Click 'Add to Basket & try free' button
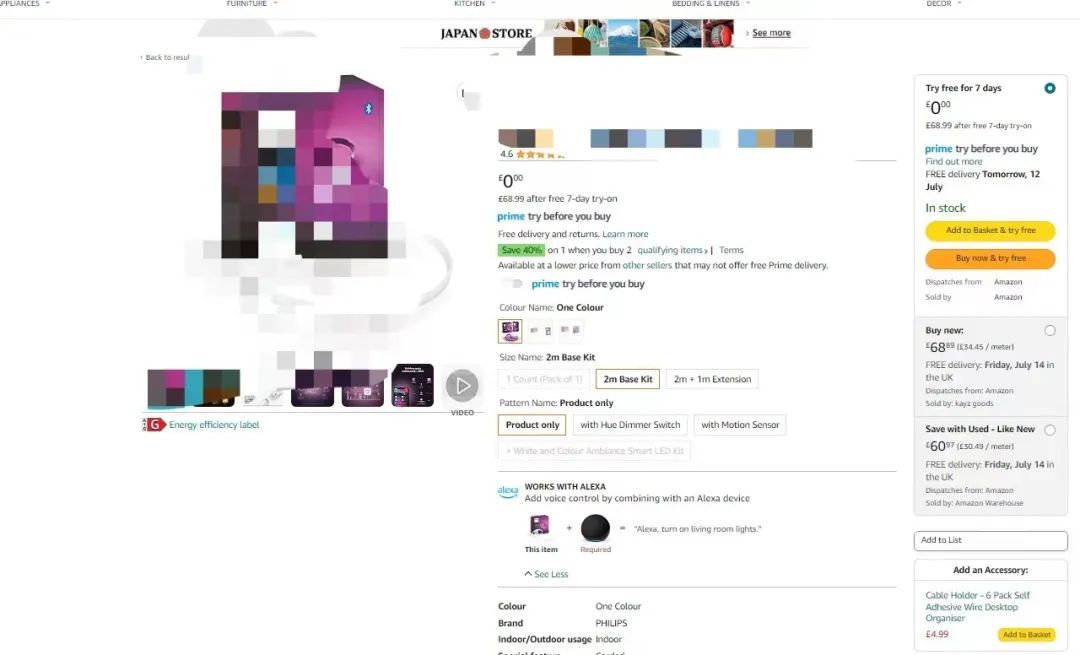 coord(990,230)
